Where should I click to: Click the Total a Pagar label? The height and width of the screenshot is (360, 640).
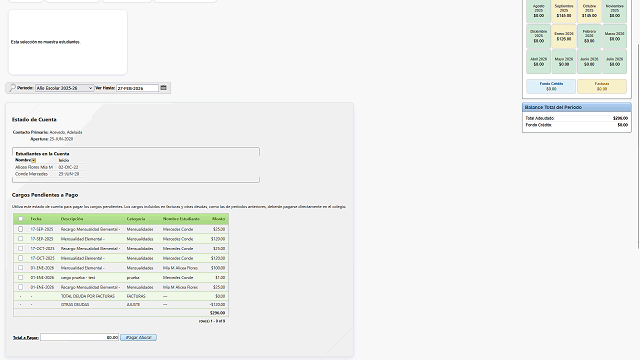point(26,338)
